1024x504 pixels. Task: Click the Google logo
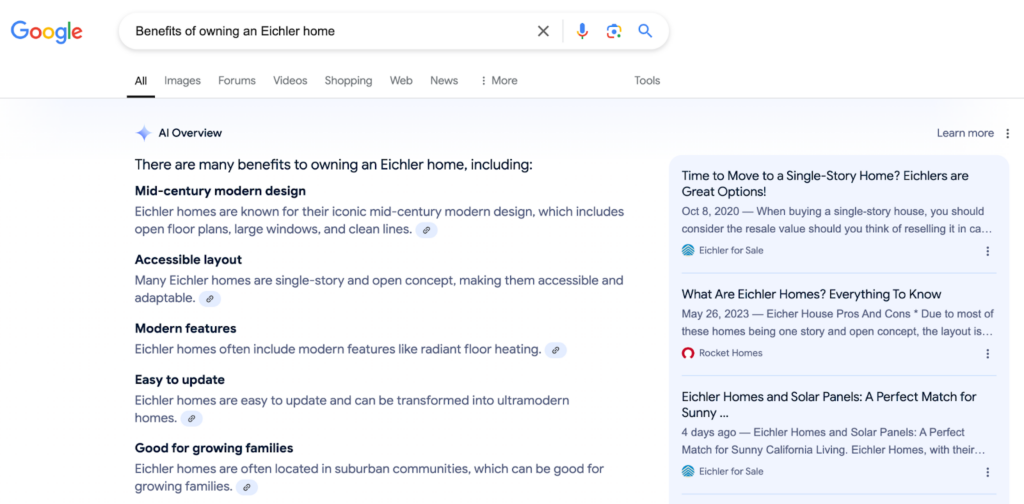point(46,32)
